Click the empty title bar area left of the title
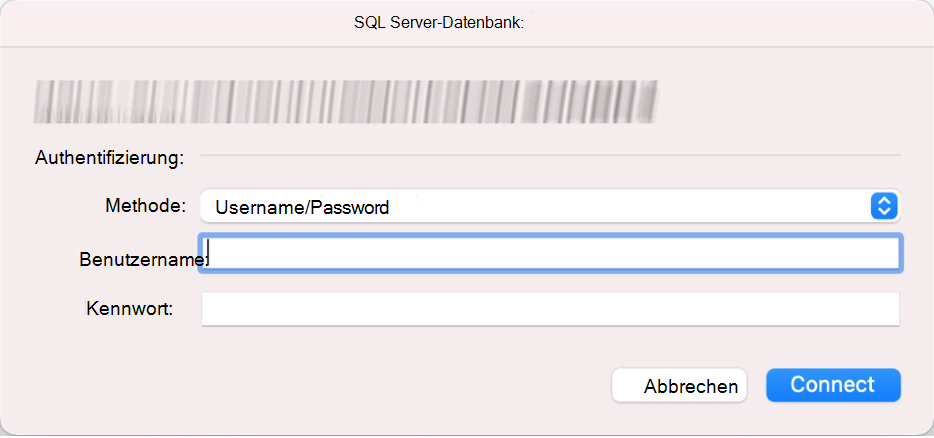This screenshot has height=438, width=934. [x=179, y=23]
